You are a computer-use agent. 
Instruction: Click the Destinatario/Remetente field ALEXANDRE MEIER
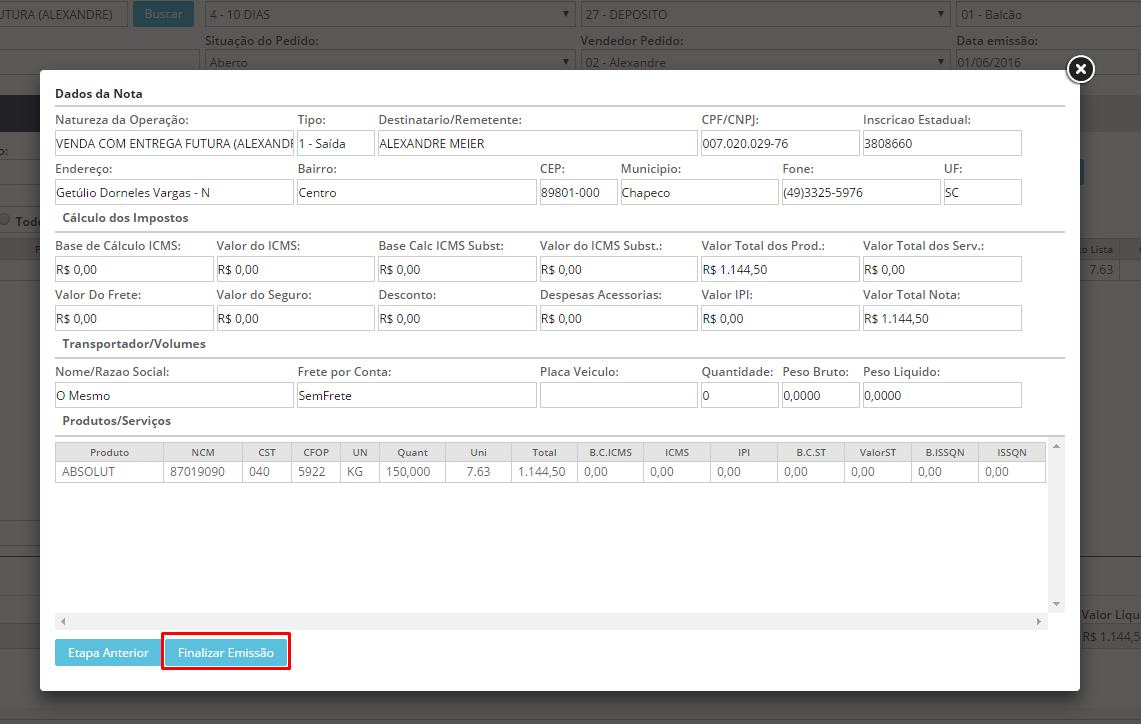[537, 143]
